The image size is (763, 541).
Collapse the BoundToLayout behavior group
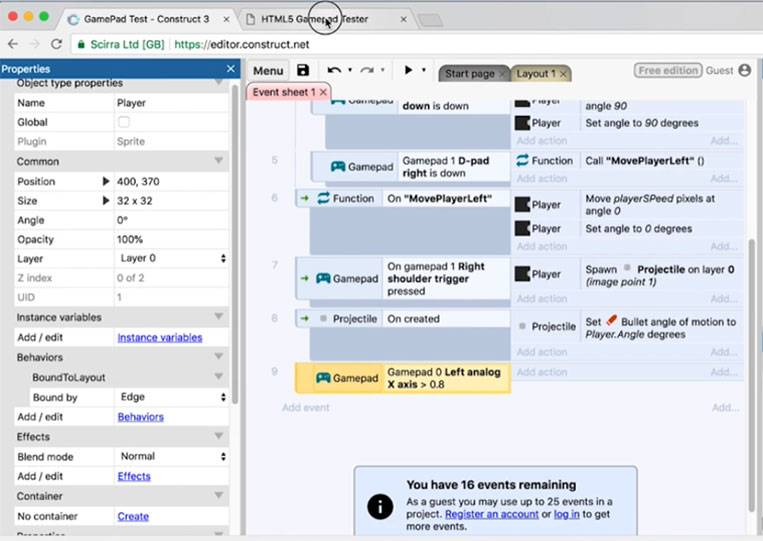click(x=219, y=377)
